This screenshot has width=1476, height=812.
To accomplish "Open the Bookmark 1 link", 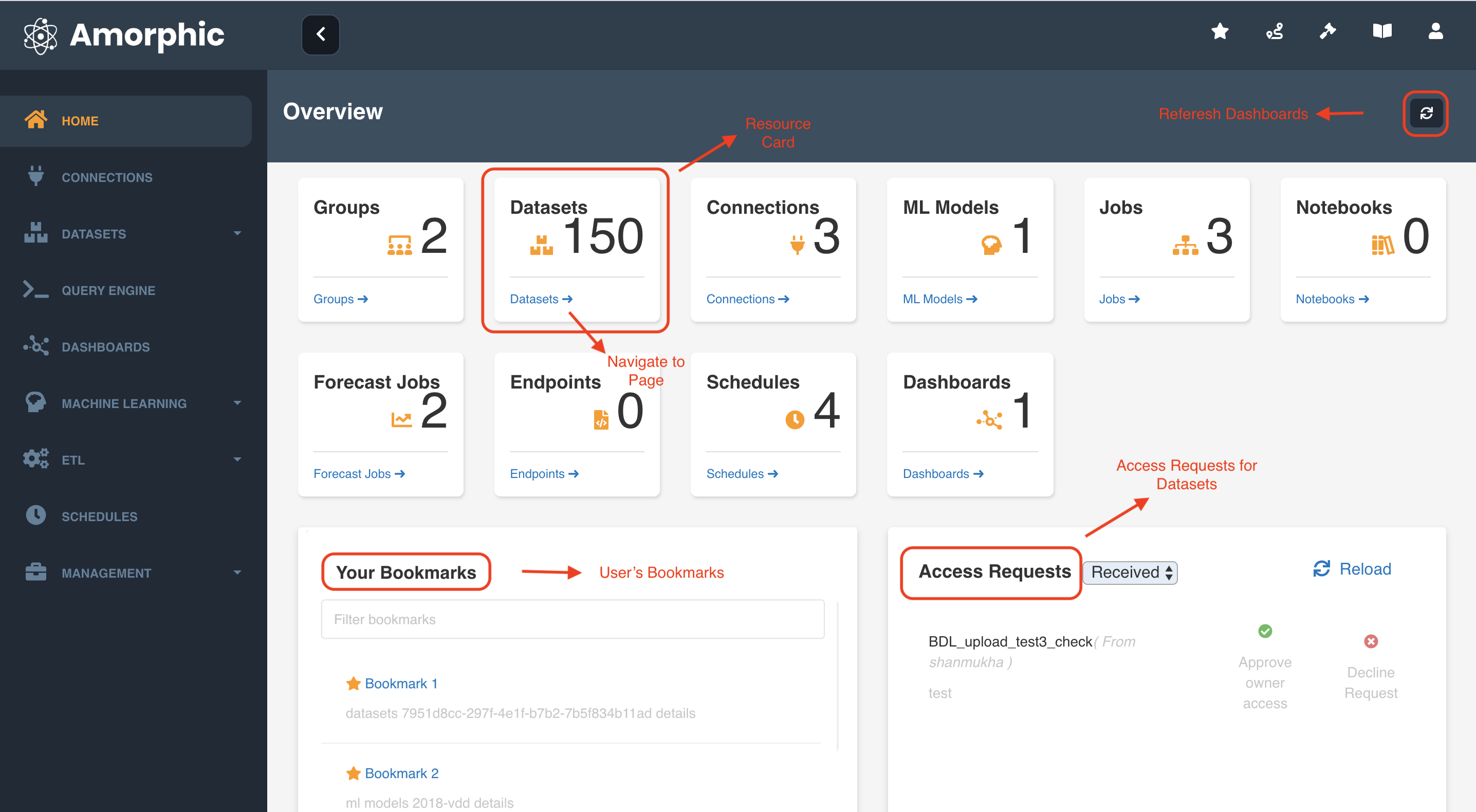I will 400,684.
